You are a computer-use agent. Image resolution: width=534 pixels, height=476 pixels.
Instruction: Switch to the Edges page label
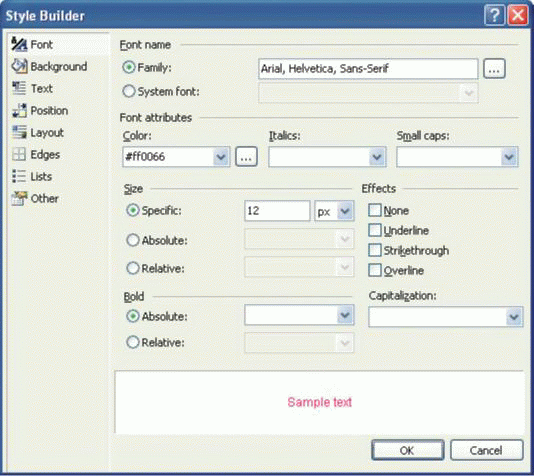[45, 155]
